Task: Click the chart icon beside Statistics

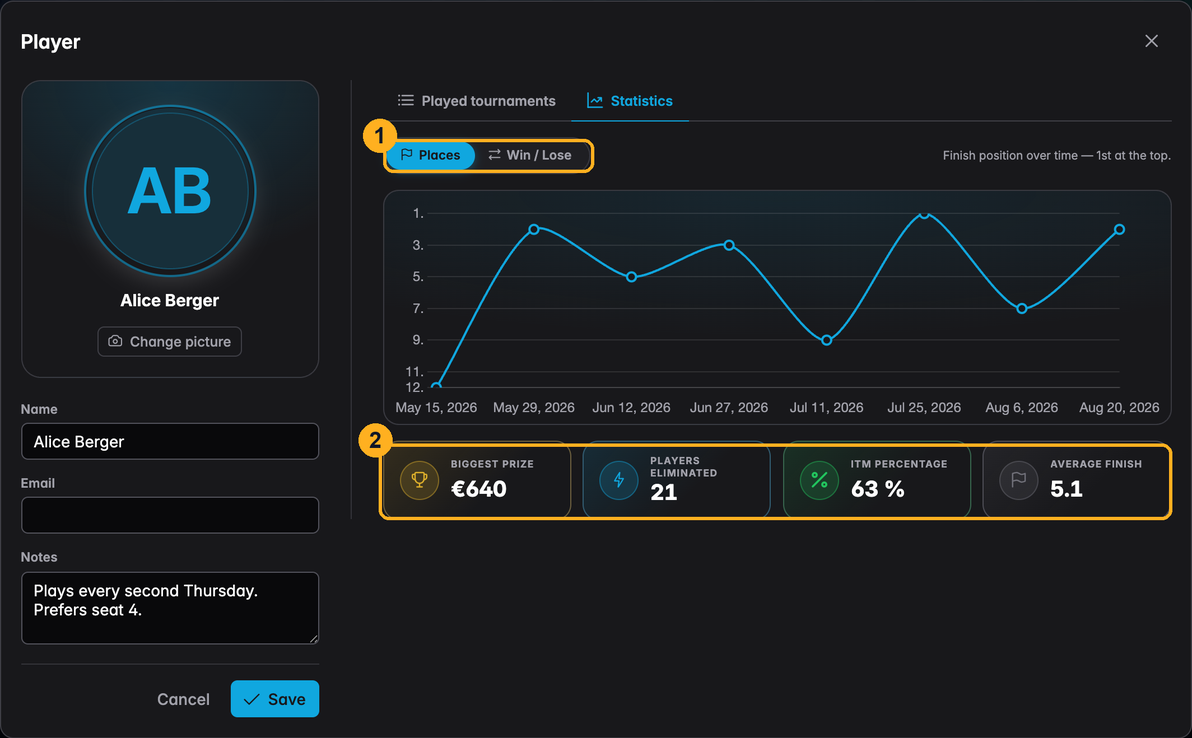Action: (x=594, y=100)
